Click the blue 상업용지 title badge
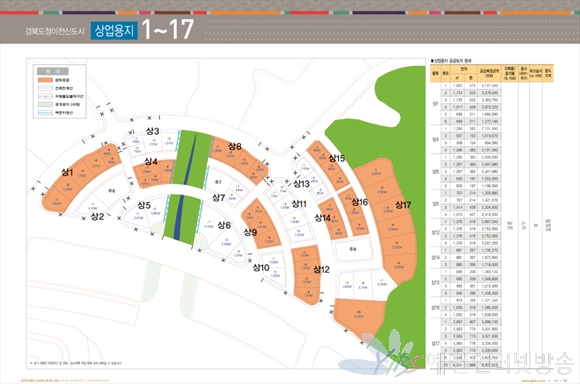Screen dimensions: 580x384 [114, 30]
